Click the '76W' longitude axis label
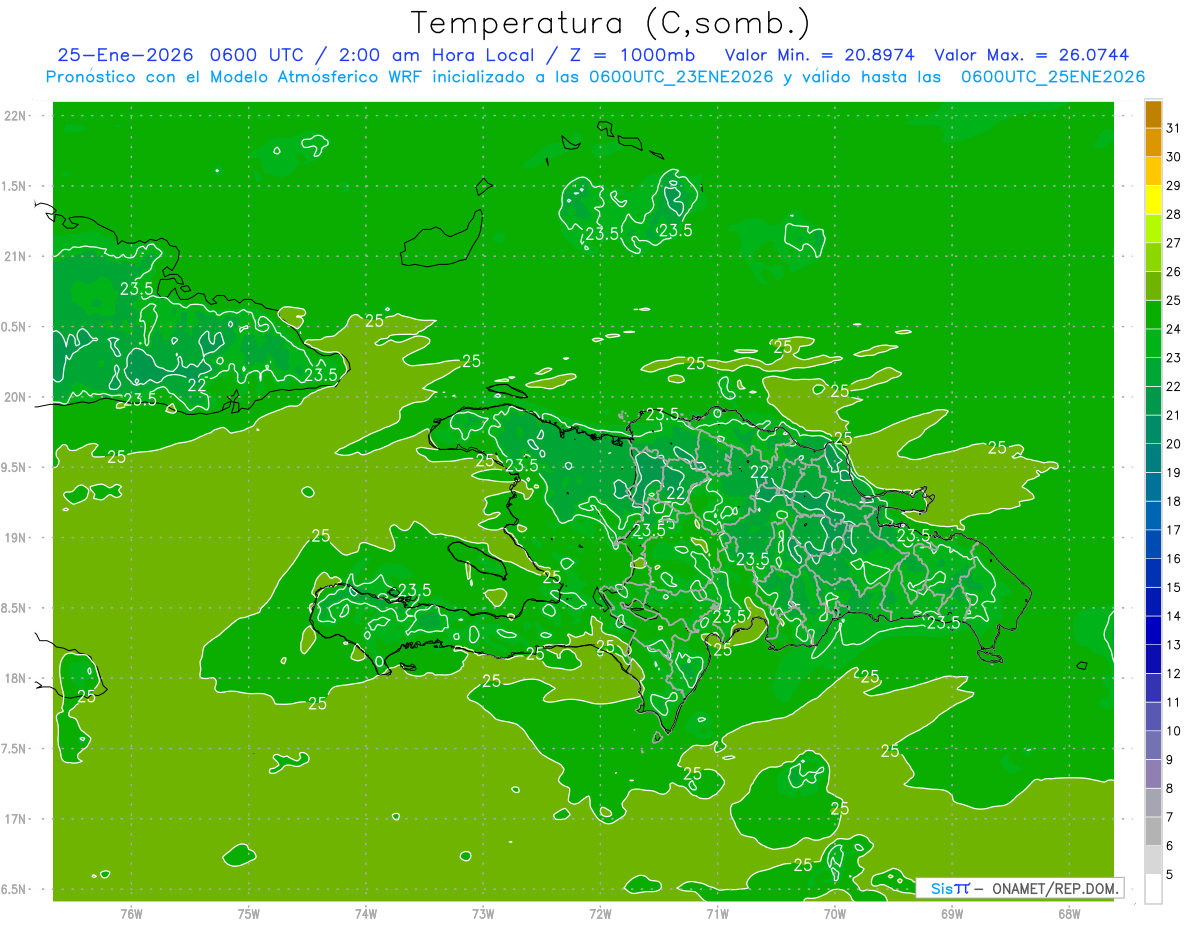Screen dimensions: 1200x927 coord(131,913)
